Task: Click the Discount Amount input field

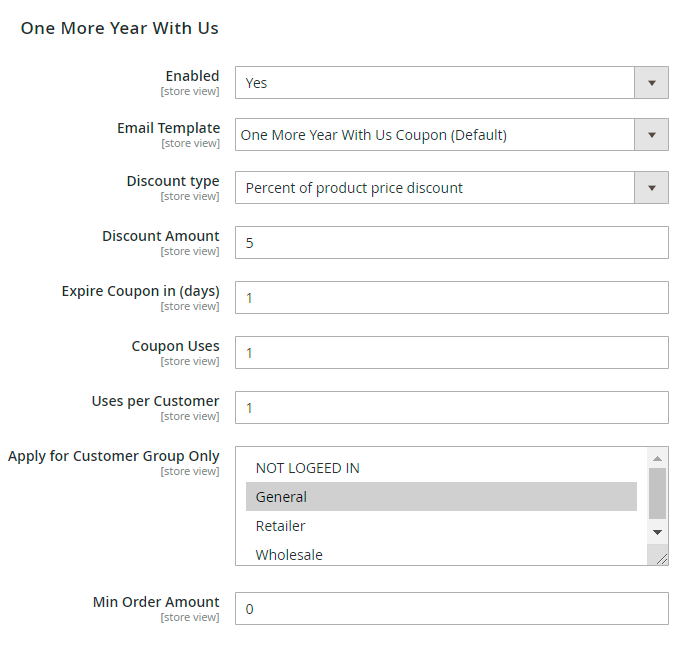Action: tap(451, 243)
